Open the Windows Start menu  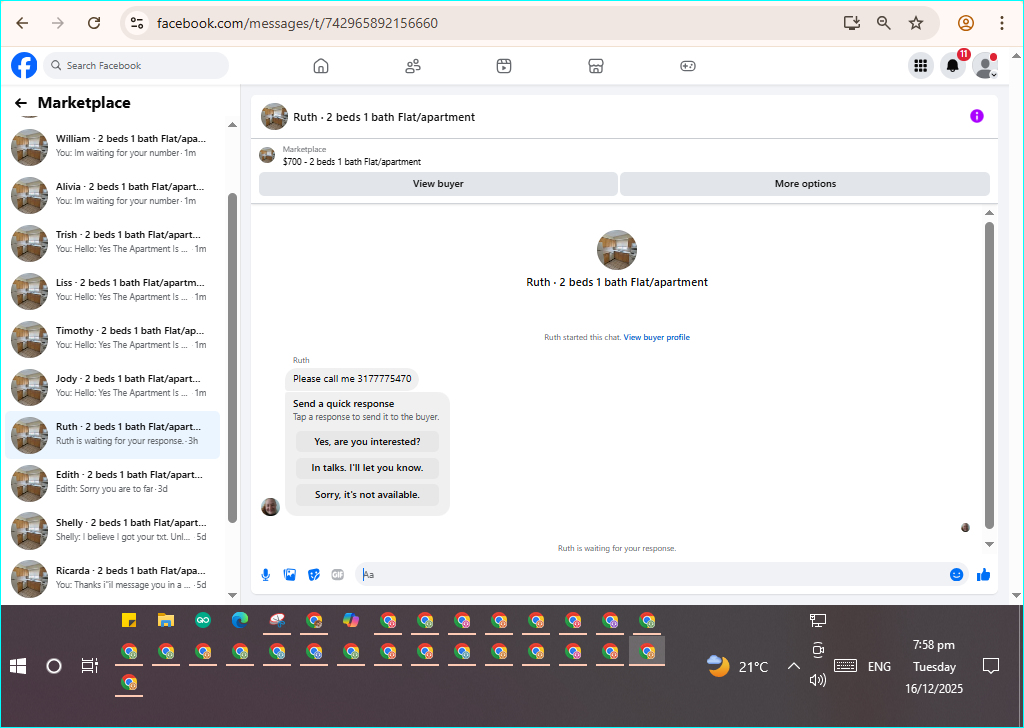pyautogui.click(x=18, y=666)
